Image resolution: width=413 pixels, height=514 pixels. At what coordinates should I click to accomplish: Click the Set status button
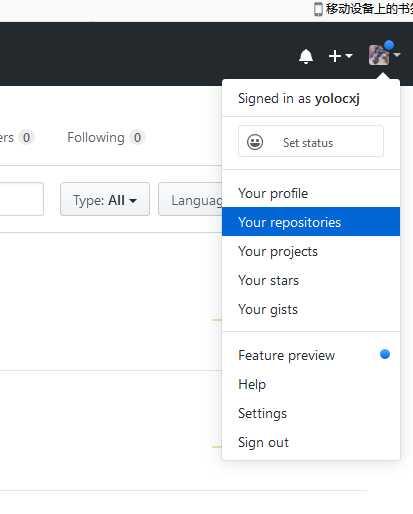tap(311, 141)
